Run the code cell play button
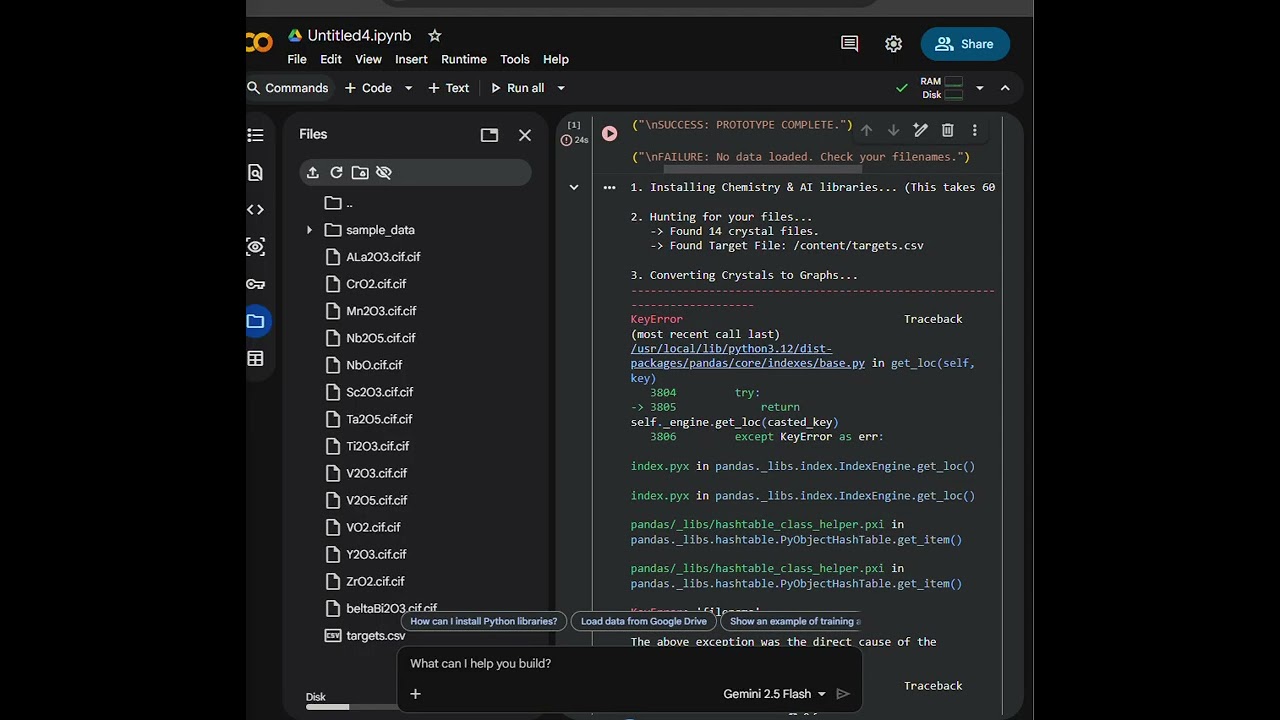 click(609, 133)
